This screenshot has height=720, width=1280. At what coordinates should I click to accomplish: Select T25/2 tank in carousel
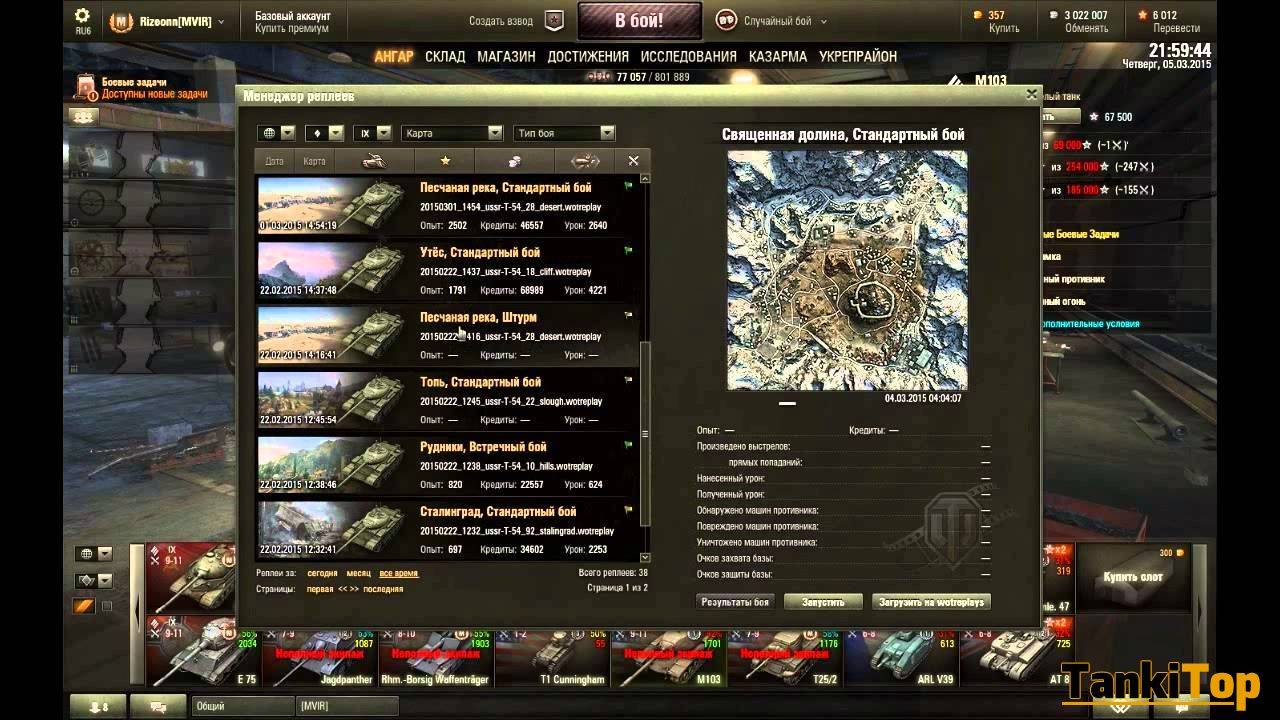(x=784, y=657)
